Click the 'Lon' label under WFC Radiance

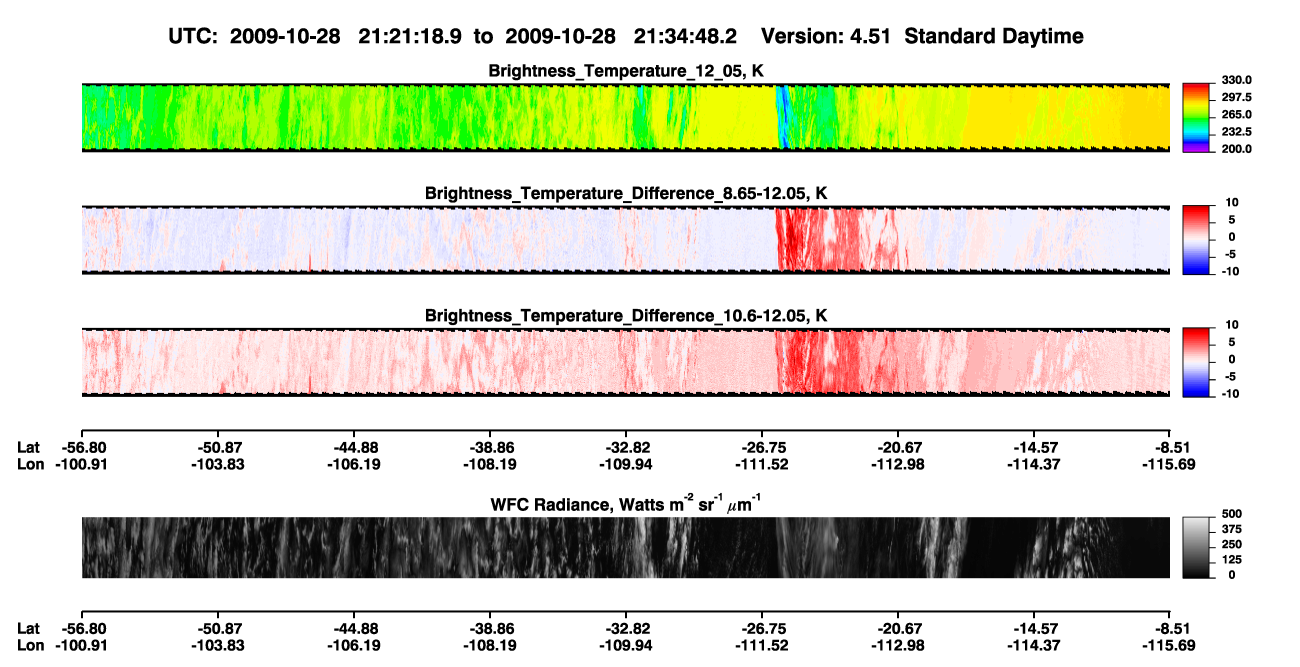click(31, 645)
